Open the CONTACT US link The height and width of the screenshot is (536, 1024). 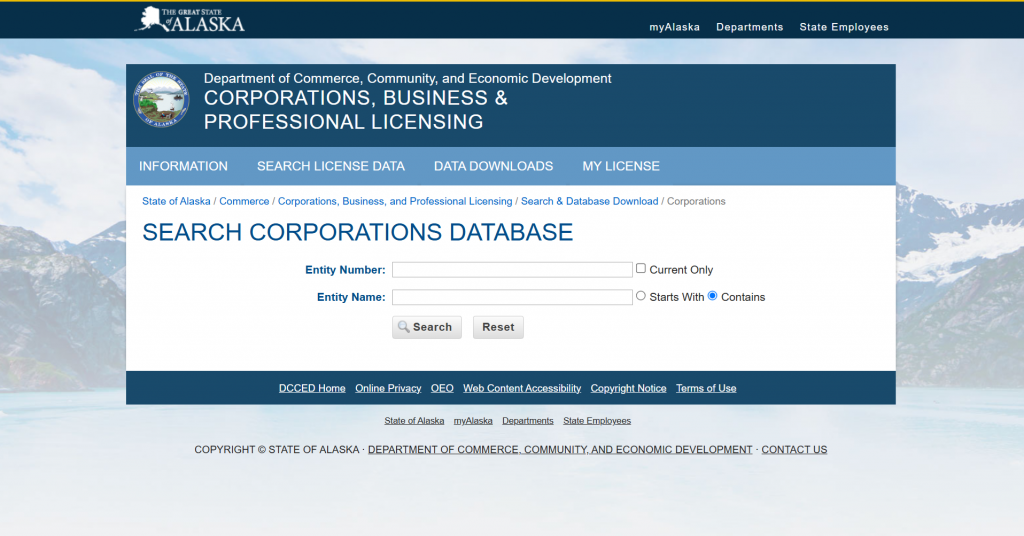pos(794,449)
